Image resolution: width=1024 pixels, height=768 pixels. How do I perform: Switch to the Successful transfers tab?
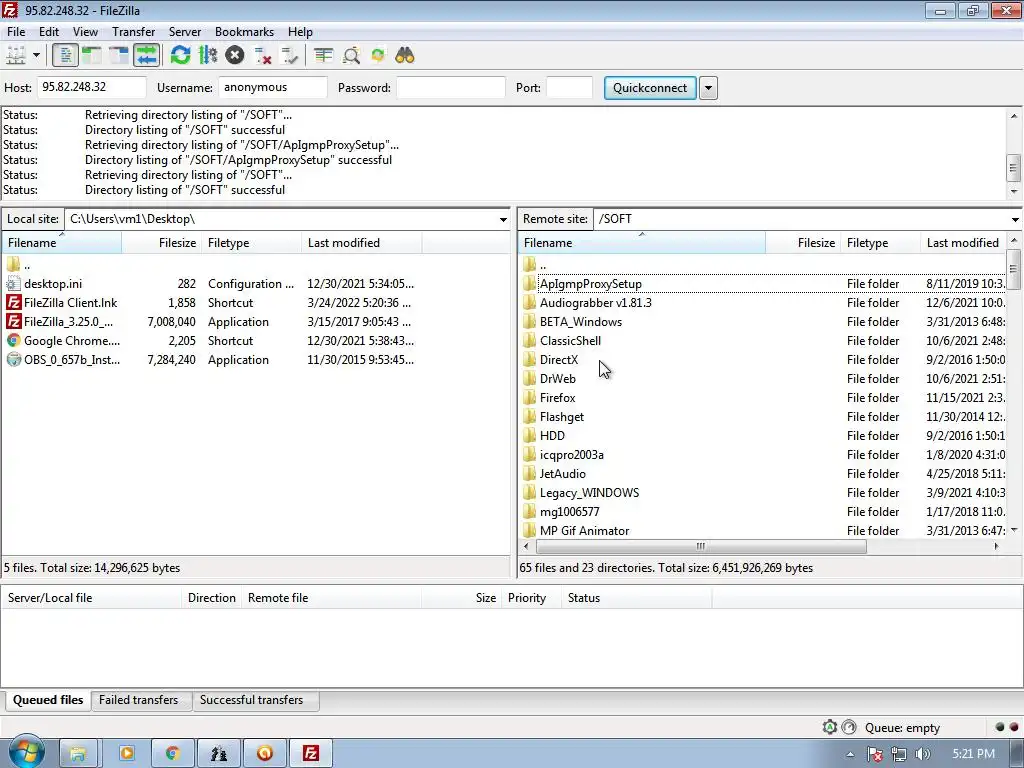click(251, 700)
